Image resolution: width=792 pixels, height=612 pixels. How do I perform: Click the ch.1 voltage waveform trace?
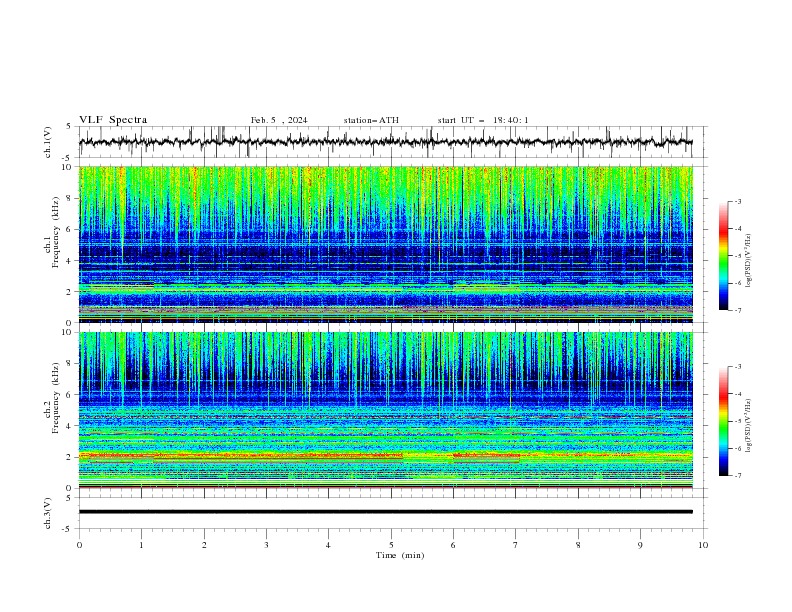pos(386,142)
